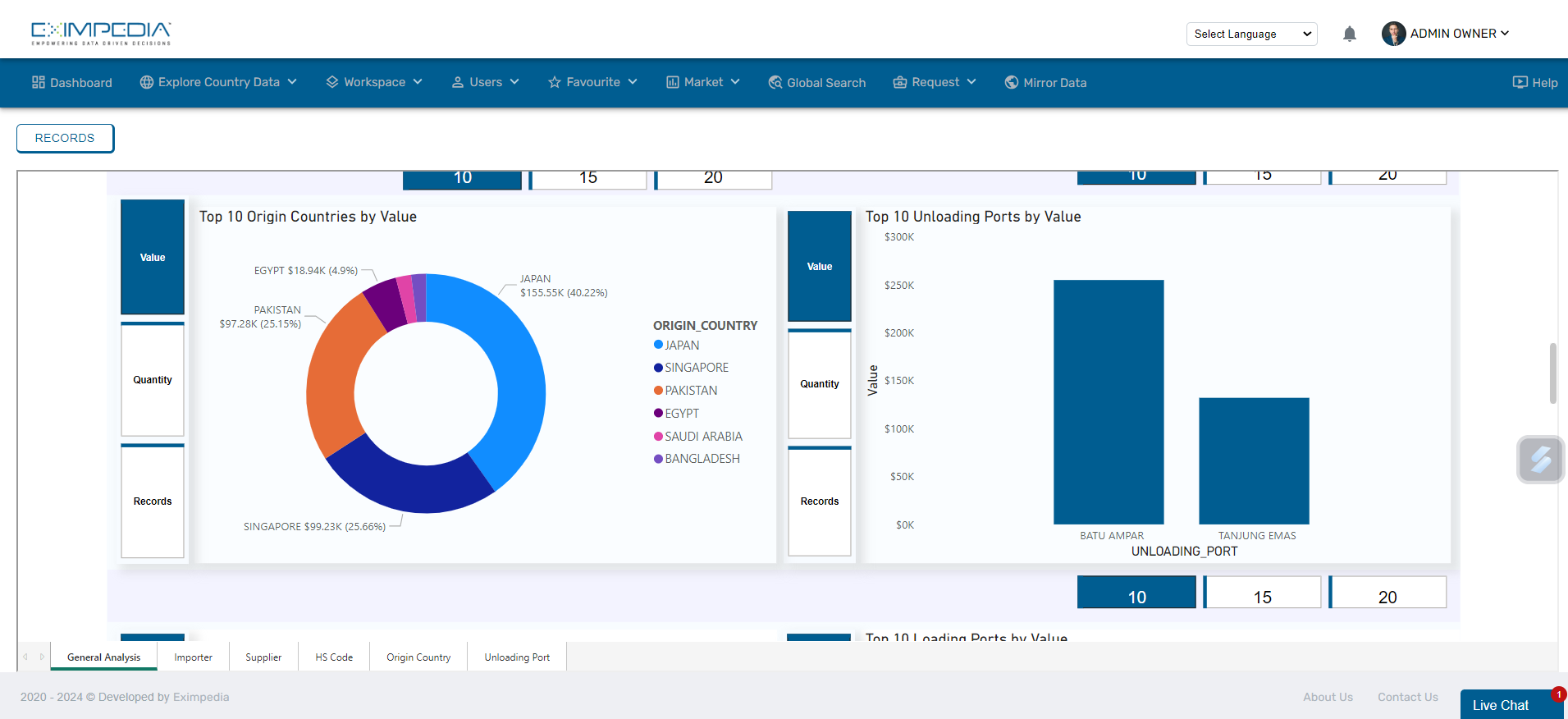Choose top 10 below Unloading Ports chart
The image size is (1568, 719).
click(x=1136, y=593)
